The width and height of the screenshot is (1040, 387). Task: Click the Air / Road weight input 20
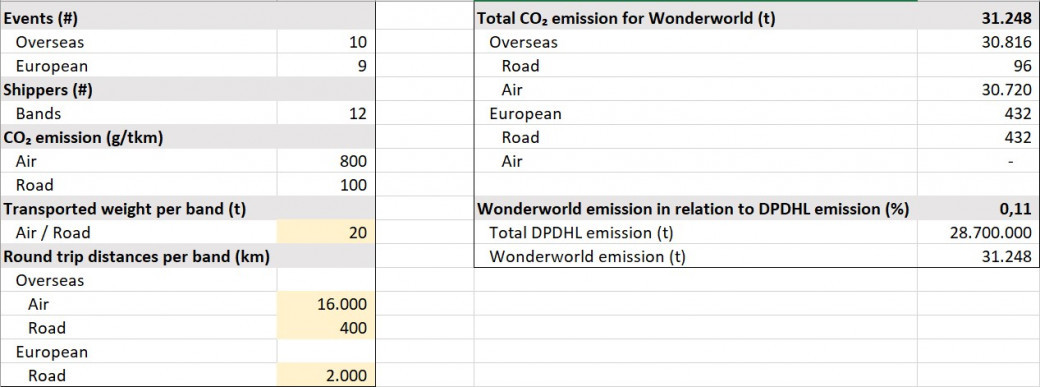point(326,233)
